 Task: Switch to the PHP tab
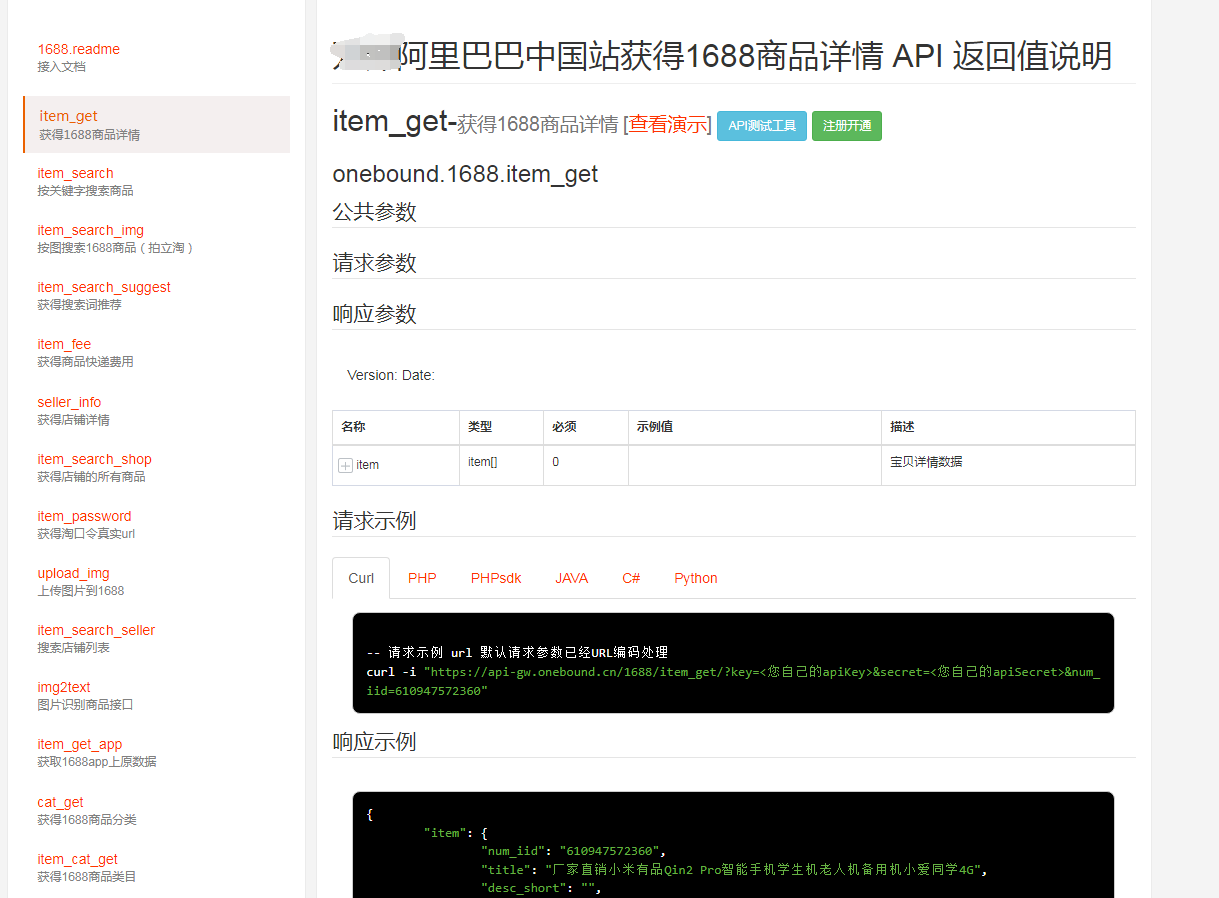click(422, 578)
